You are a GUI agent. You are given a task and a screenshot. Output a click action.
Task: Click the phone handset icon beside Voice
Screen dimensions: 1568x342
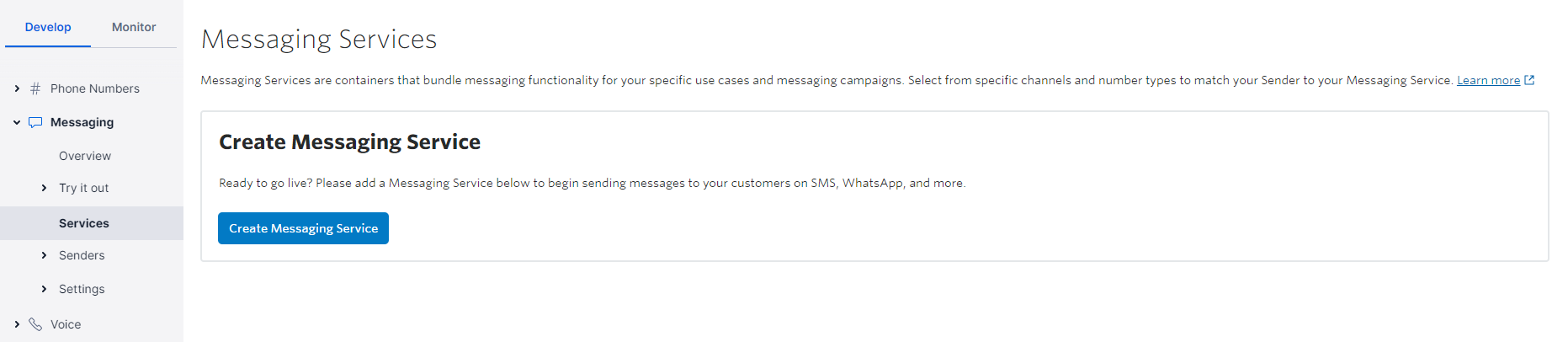tap(35, 324)
